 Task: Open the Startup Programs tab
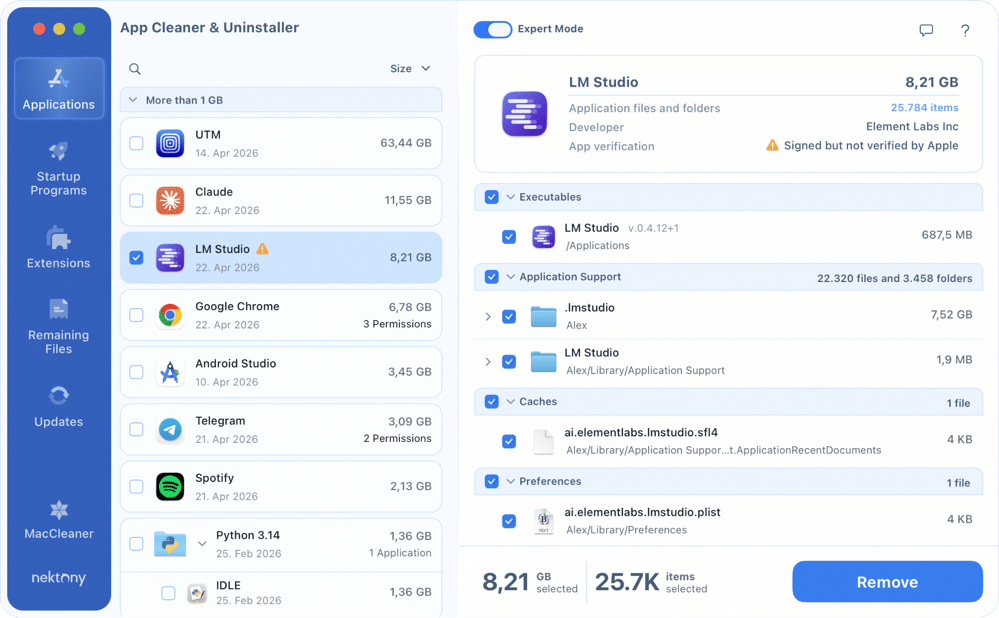59,169
